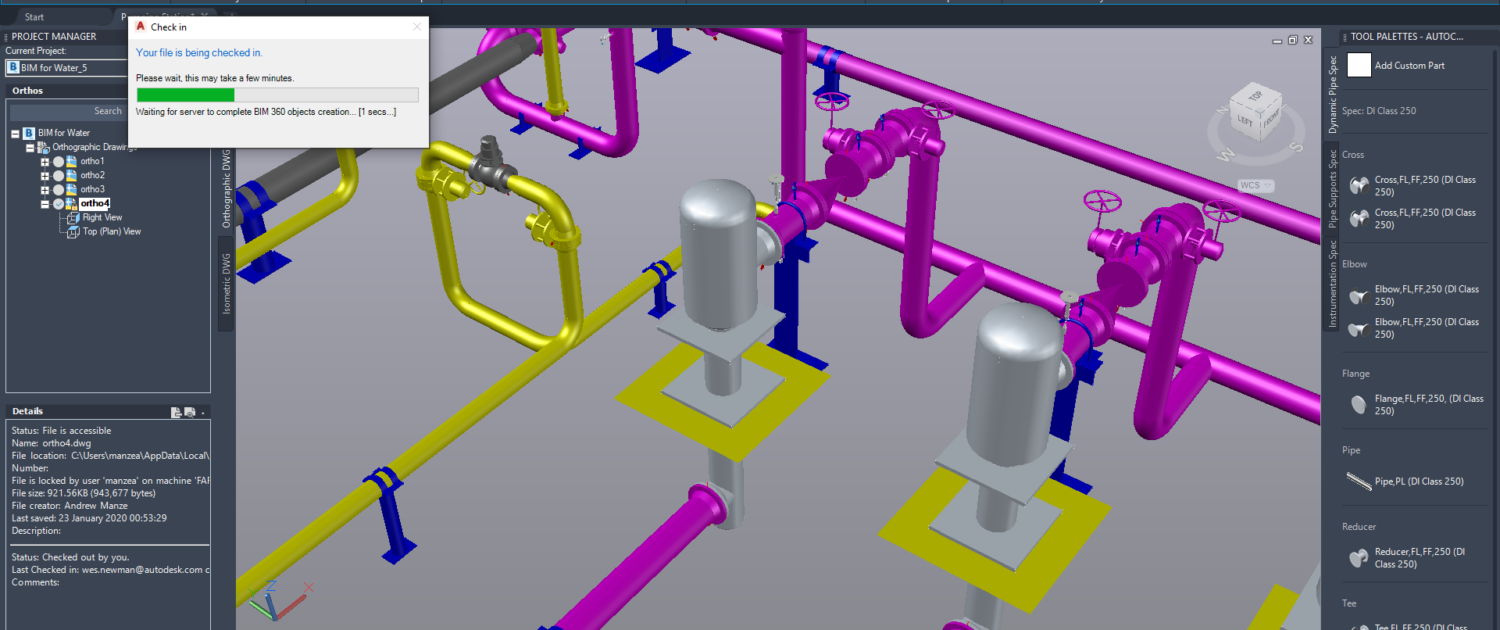This screenshot has width=1500, height=630.
Task: Insert the Flange,FL,FF,250 part icon
Action: [1359, 404]
